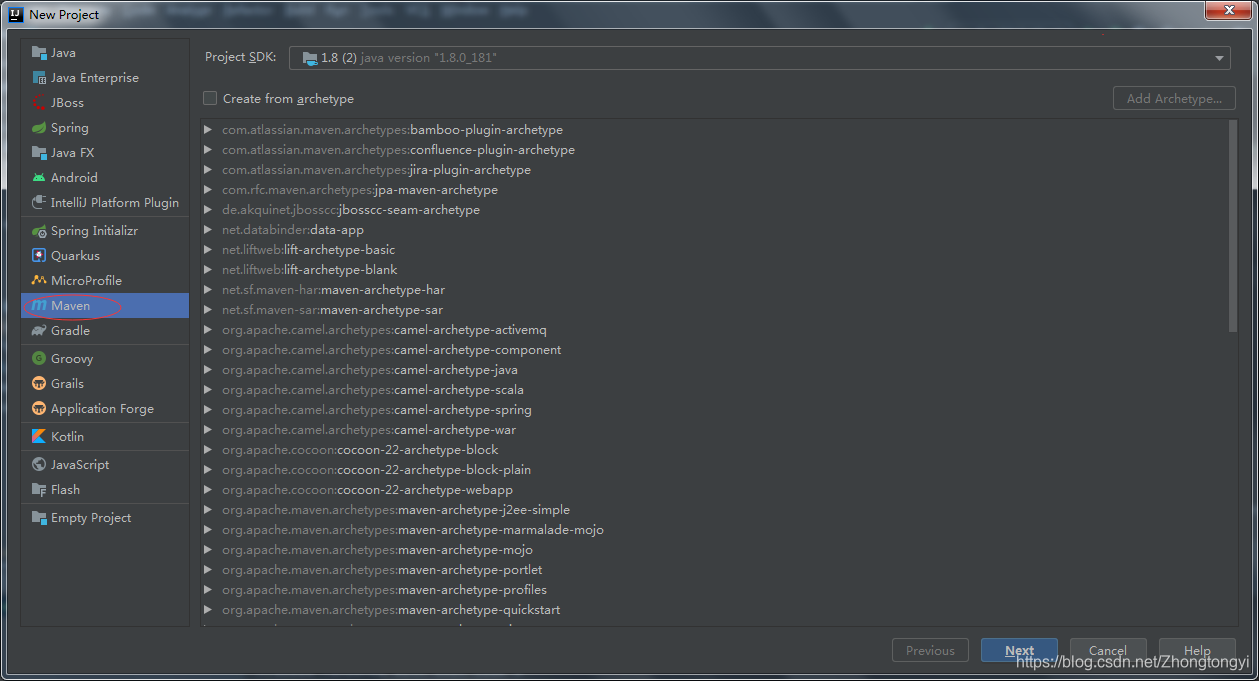1259x681 pixels.
Task: Click the MicroProfile icon
Action: point(39,281)
